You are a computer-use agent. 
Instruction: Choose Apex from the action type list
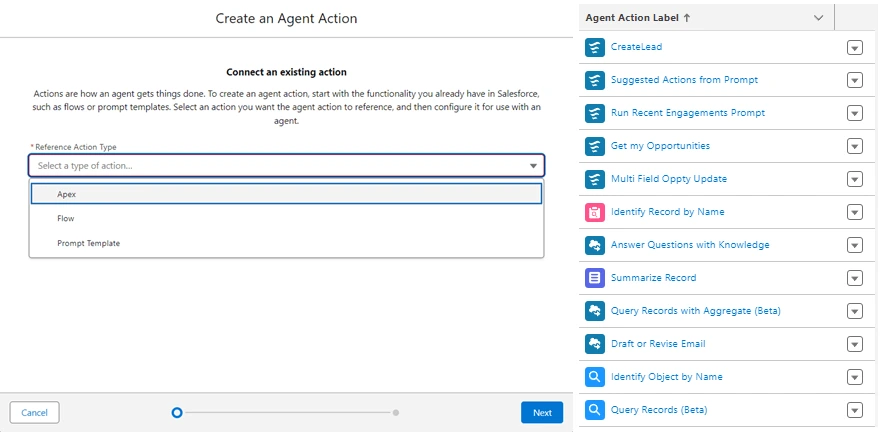(x=286, y=194)
